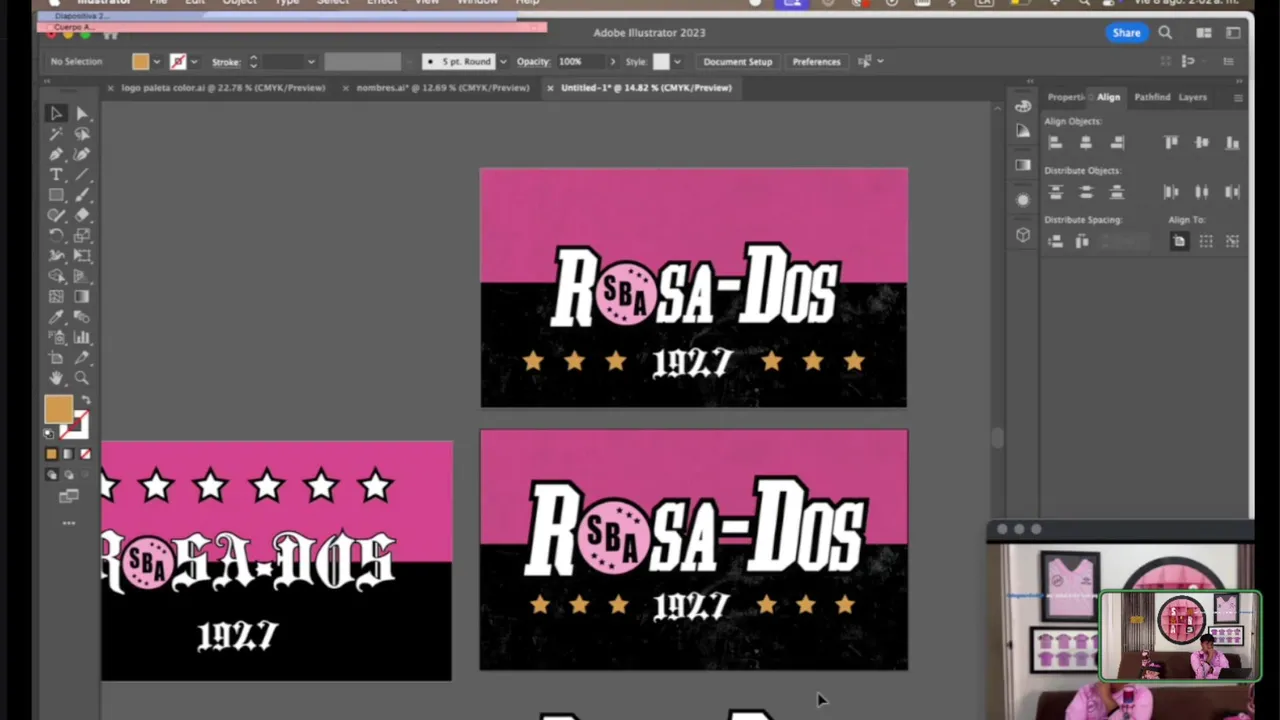Switch to logo paleta color.ai tab
The height and width of the screenshot is (720, 1280).
(223, 88)
